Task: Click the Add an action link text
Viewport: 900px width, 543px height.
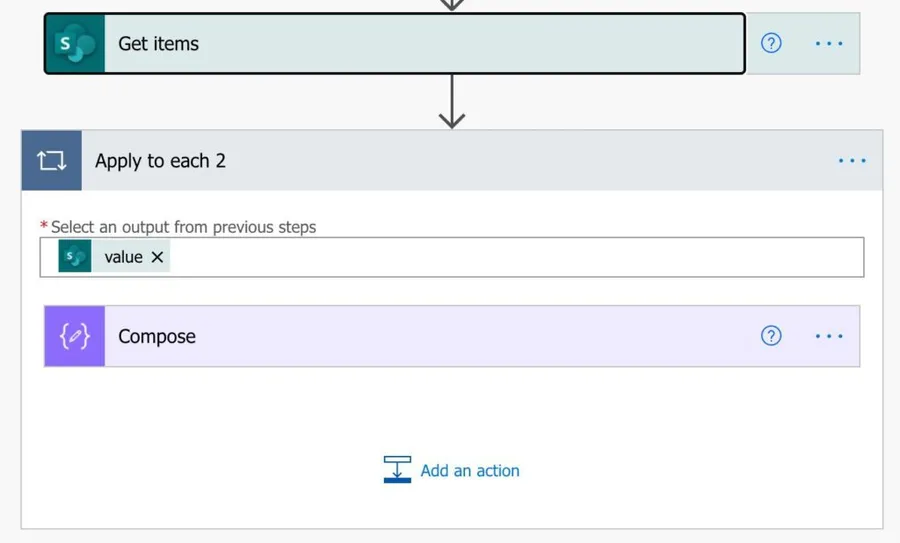Action: [470, 471]
